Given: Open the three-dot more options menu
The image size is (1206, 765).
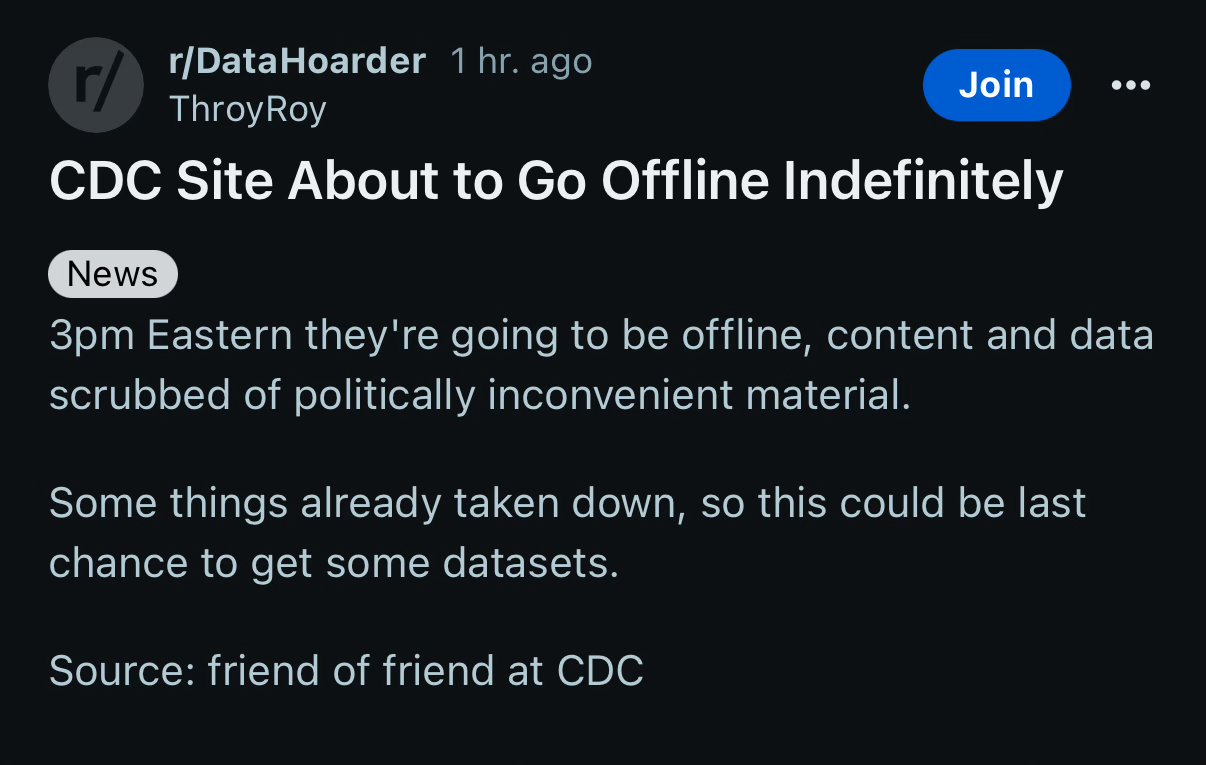Looking at the screenshot, I should (1131, 85).
